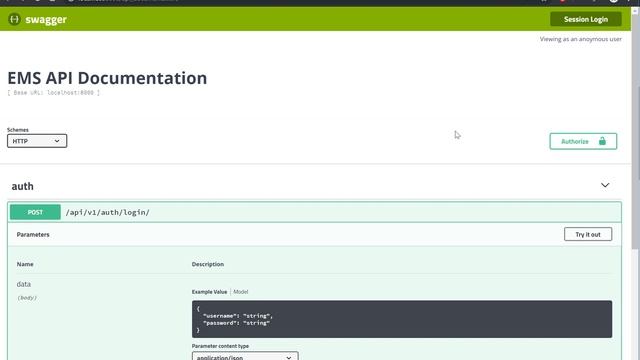Click the 'Viewing as an anonymous user' text
The image size is (640, 360).
pyautogui.click(x=580, y=39)
